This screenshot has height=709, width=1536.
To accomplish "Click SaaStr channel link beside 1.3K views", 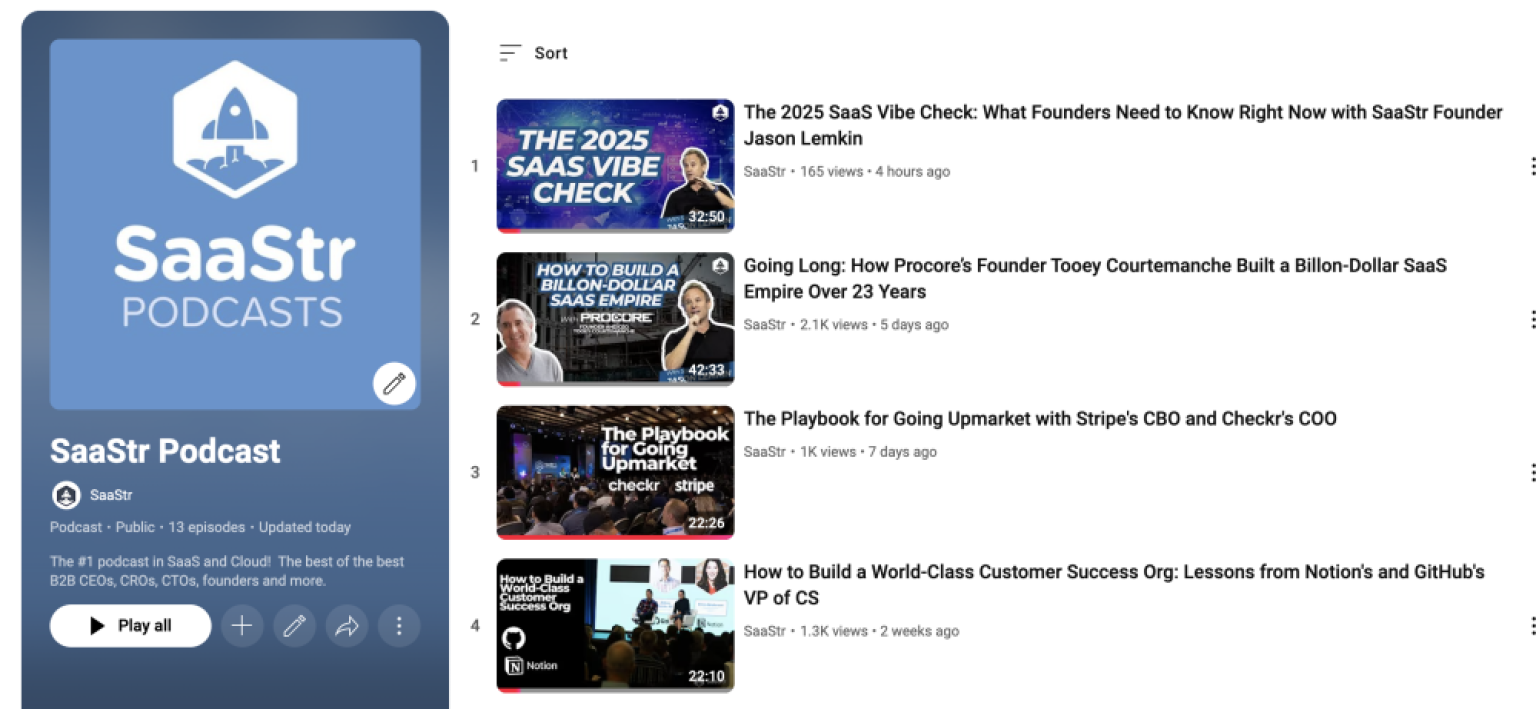I will pyautogui.click(x=765, y=631).
